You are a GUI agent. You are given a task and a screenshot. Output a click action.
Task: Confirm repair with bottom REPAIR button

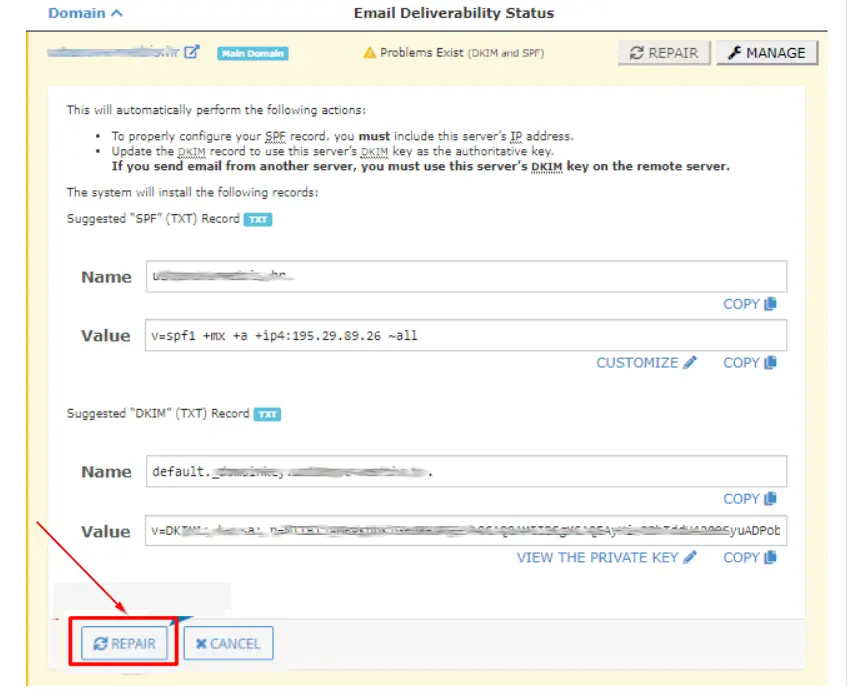point(124,644)
